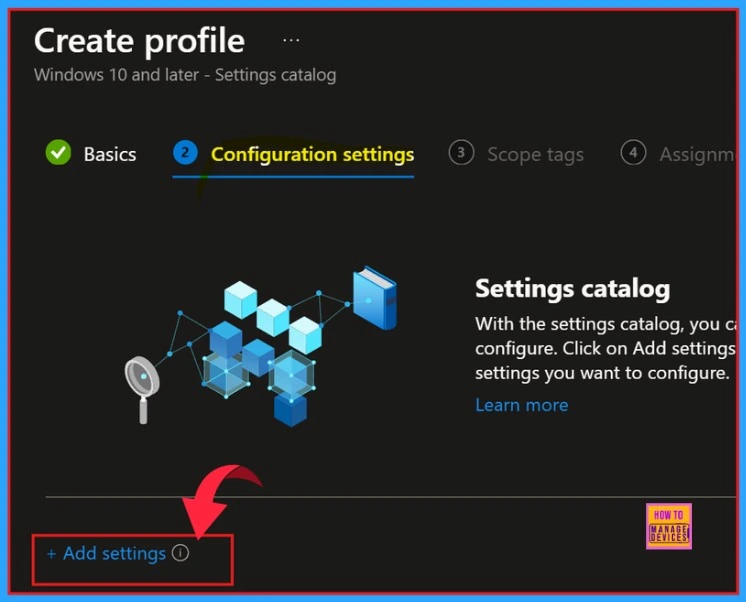The image size is (746, 602).
Task: Select the green Basics completed checkmark
Action: pos(58,152)
